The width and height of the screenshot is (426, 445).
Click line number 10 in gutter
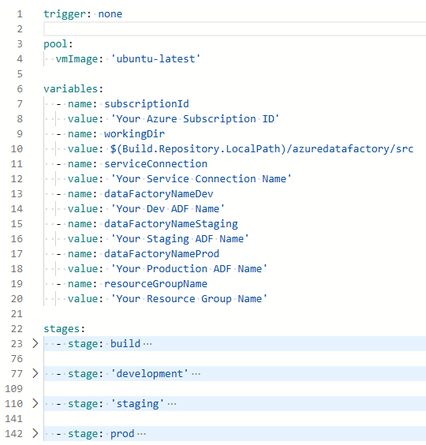[x=17, y=149]
